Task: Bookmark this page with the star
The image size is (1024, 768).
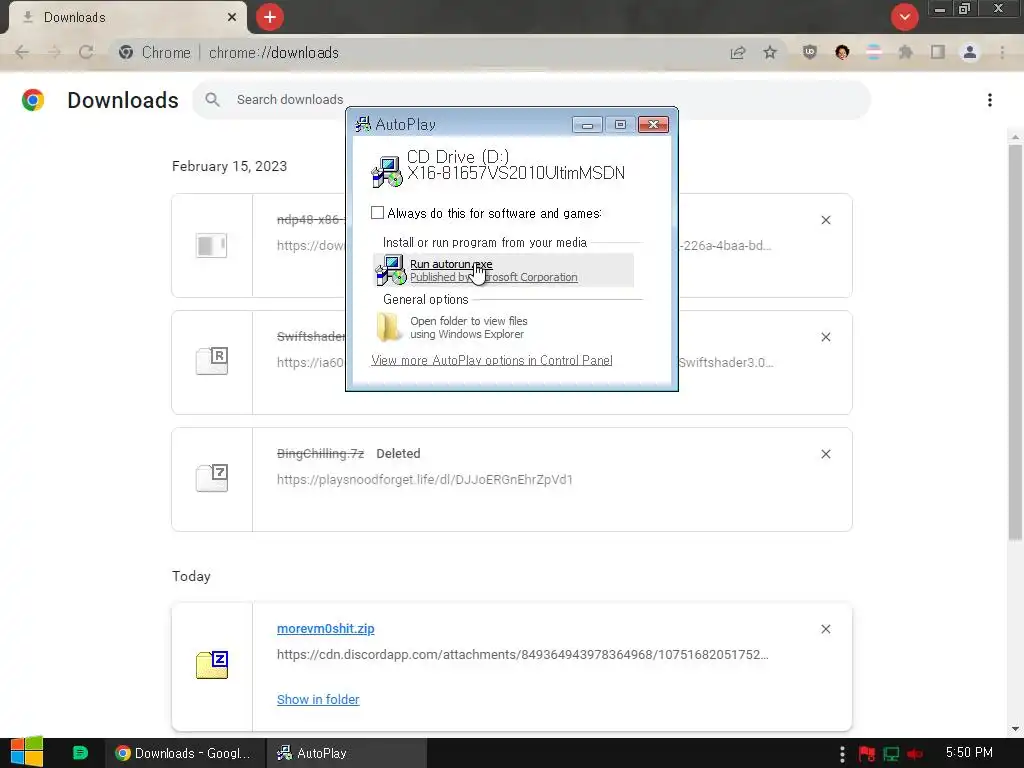Action: [770, 52]
